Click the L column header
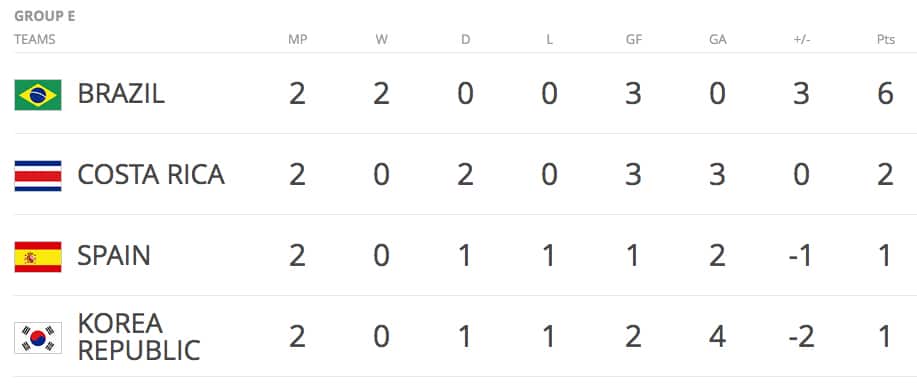917x386 pixels. (x=549, y=40)
